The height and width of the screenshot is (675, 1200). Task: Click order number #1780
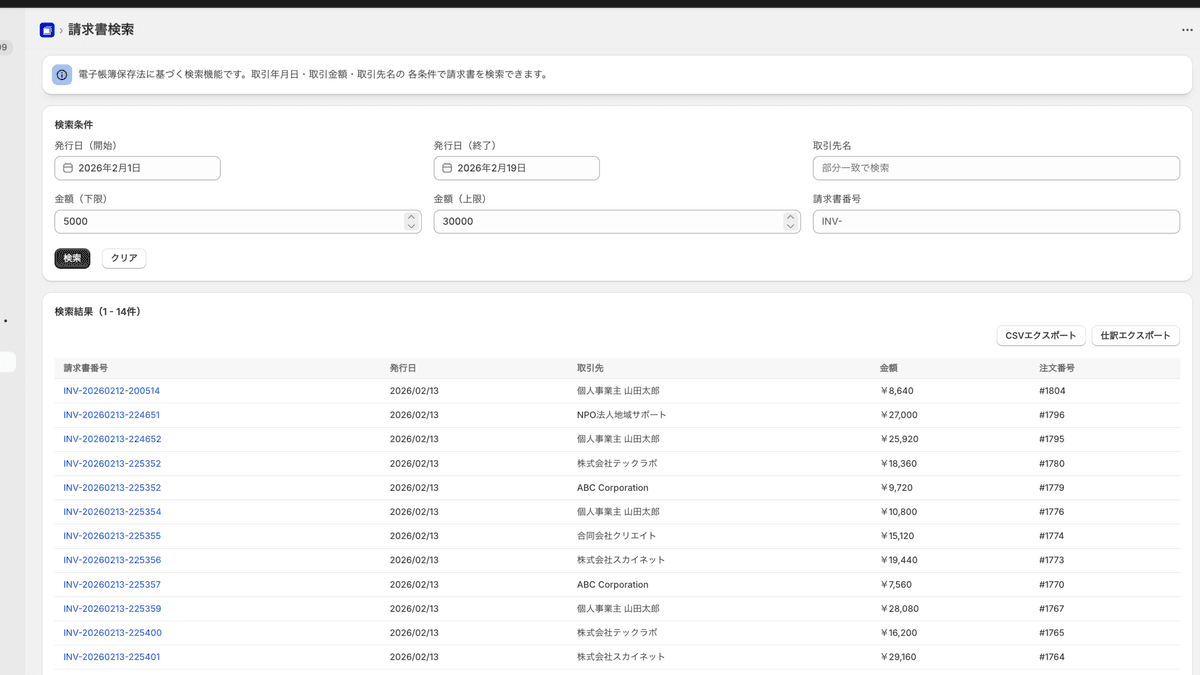(x=1052, y=464)
